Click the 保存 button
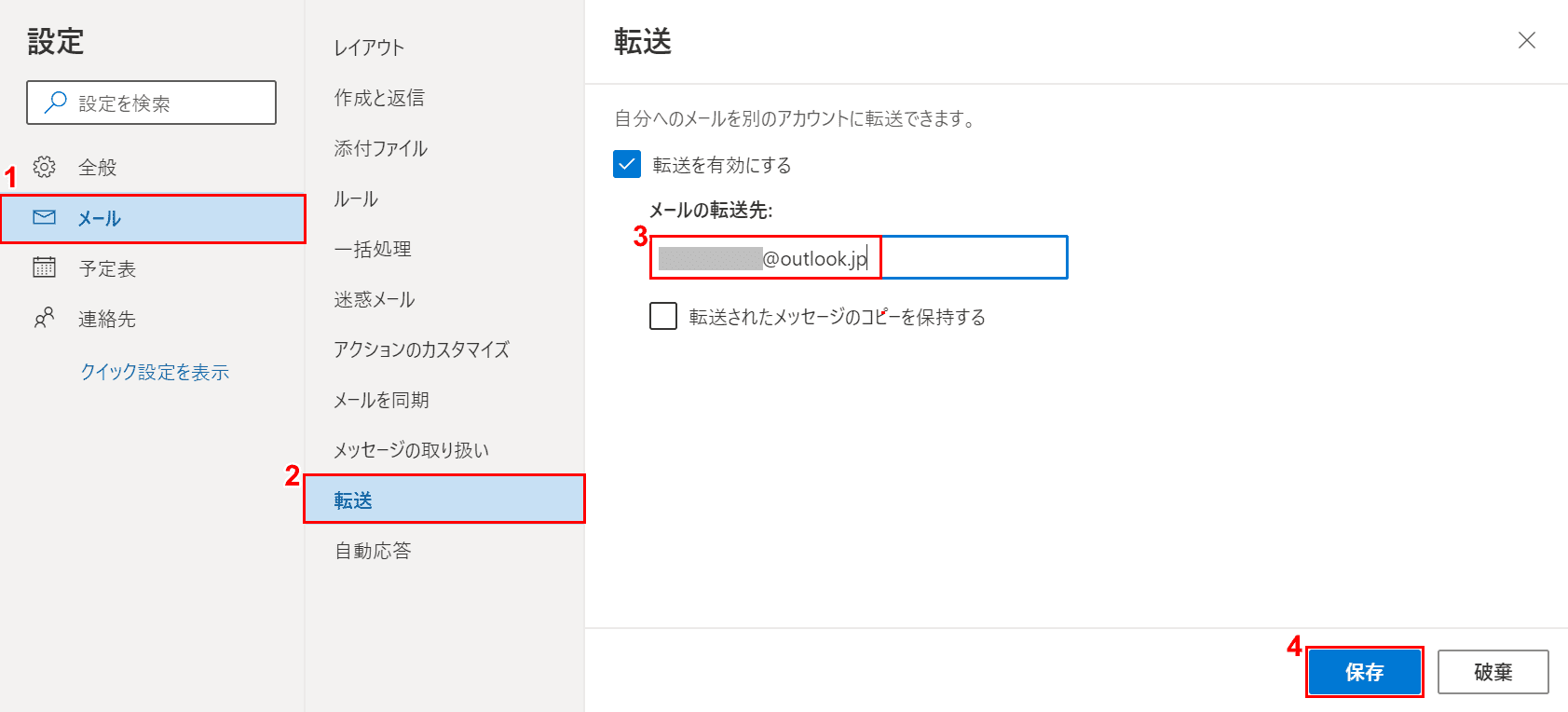Image resolution: width=1568 pixels, height=712 pixels. [1364, 672]
